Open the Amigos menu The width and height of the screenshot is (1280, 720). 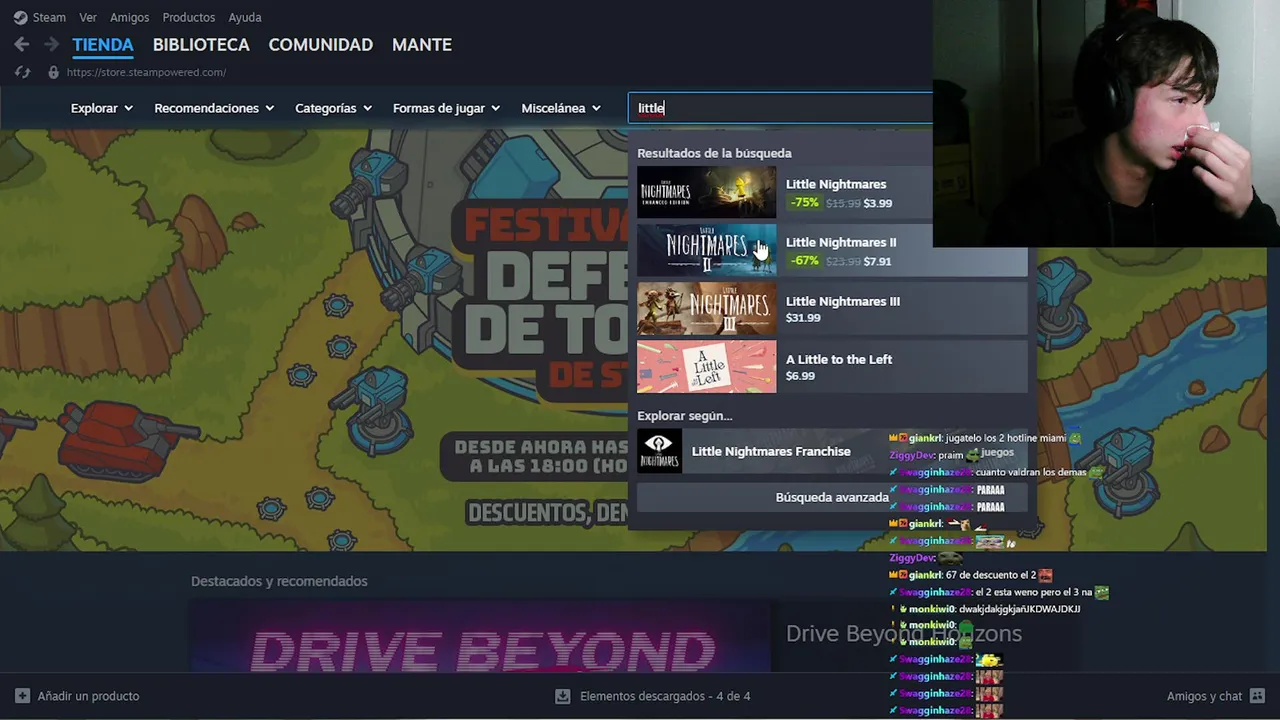130,17
